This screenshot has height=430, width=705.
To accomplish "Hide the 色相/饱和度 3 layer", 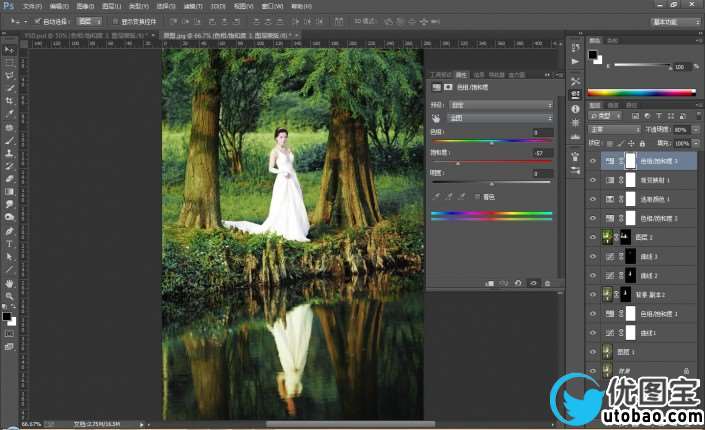I will coord(593,161).
